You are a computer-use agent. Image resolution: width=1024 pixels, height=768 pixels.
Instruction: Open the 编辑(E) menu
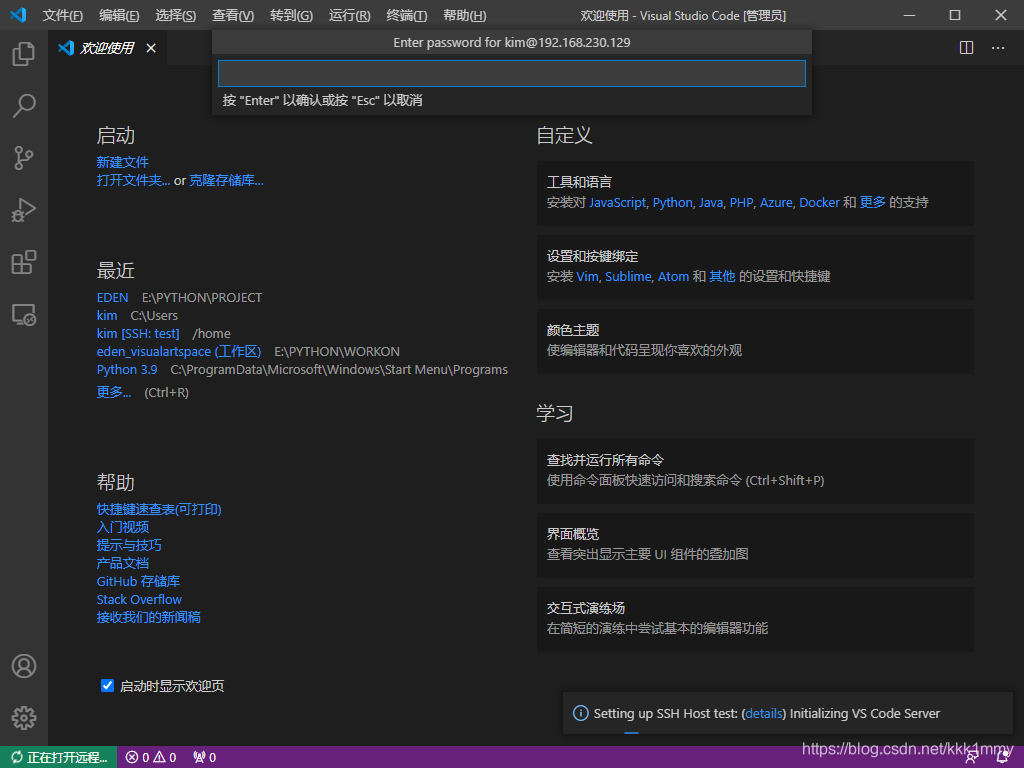tap(119, 16)
